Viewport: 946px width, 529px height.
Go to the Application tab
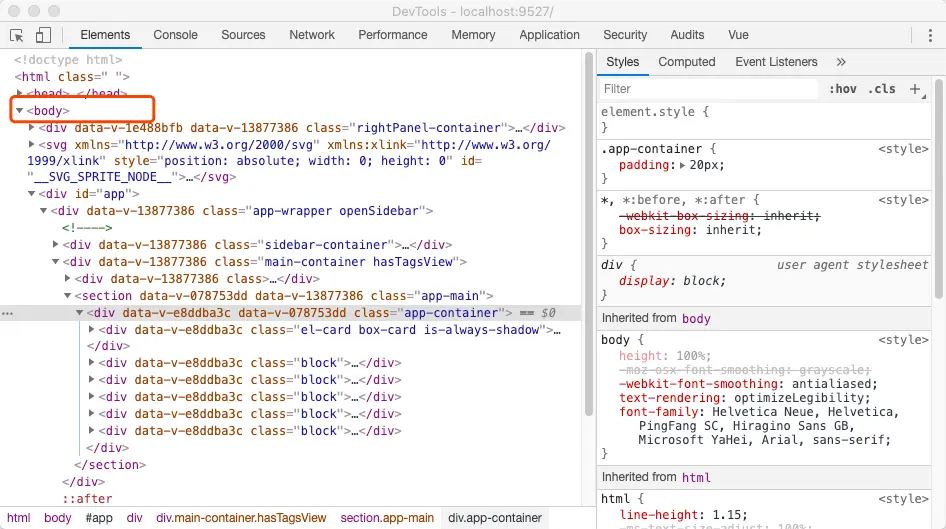tap(549, 35)
